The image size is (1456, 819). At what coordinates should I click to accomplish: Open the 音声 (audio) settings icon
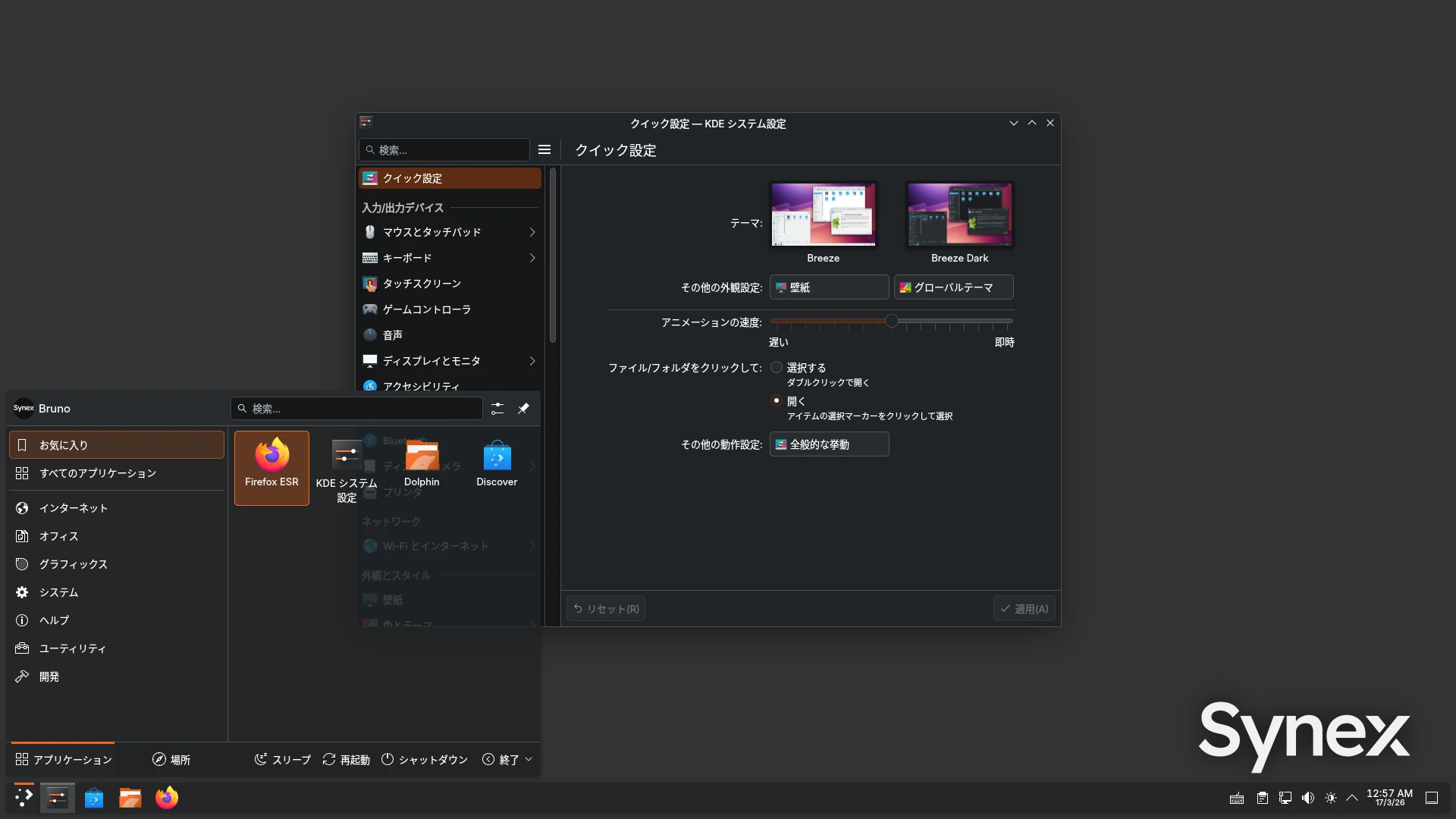coord(370,334)
